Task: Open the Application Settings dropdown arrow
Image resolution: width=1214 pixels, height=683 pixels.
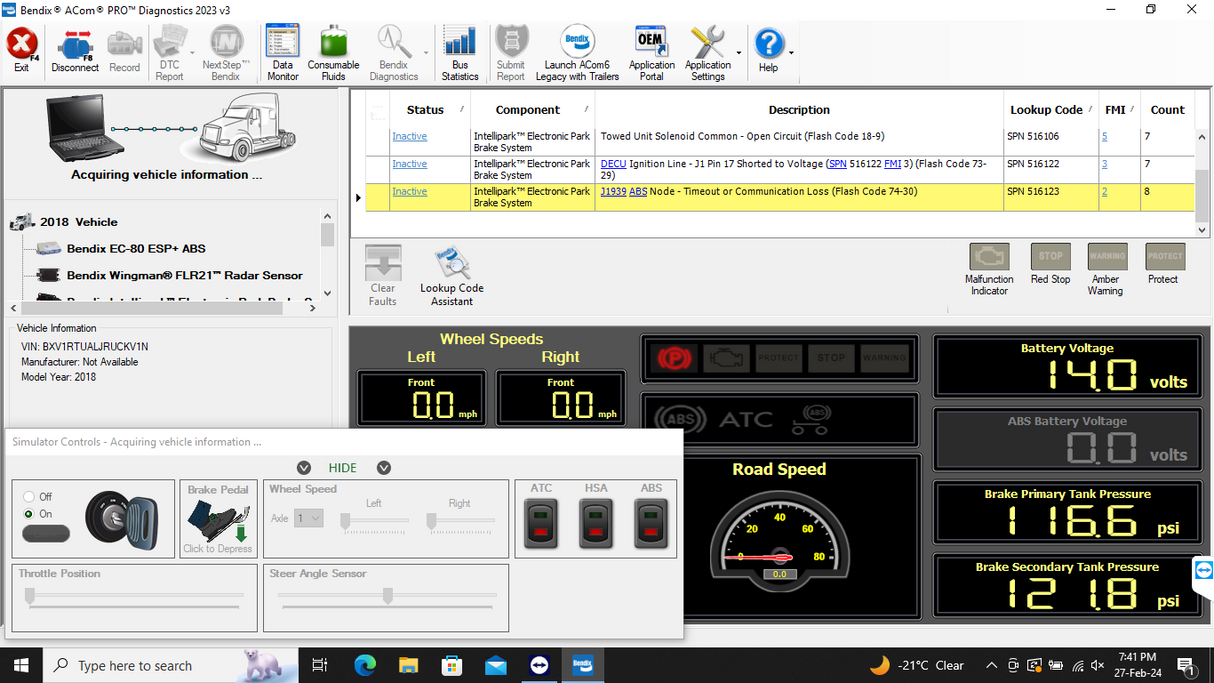Action: click(740, 51)
